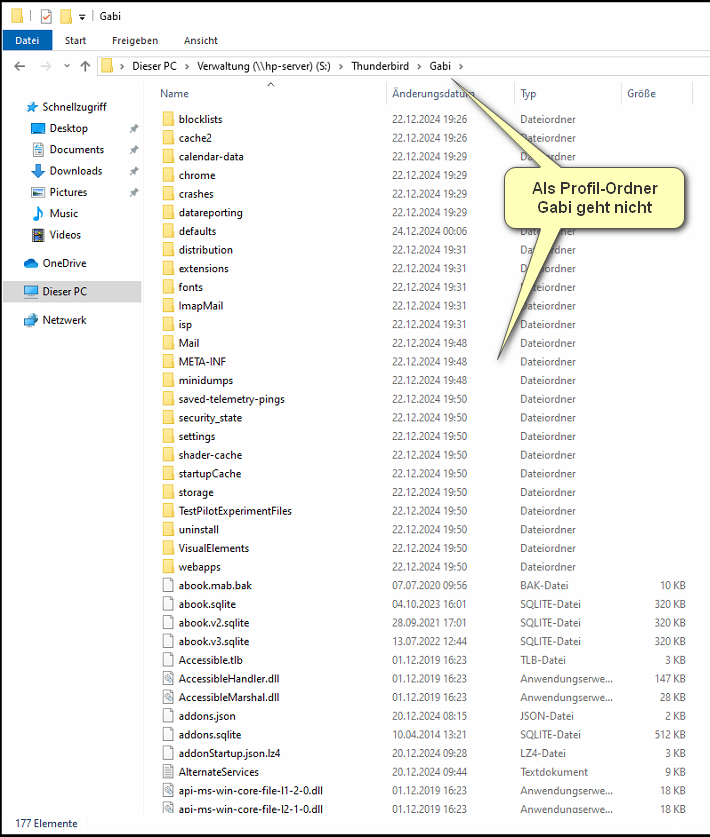Click the blocklists folder icon

click(x=168, y=119)
